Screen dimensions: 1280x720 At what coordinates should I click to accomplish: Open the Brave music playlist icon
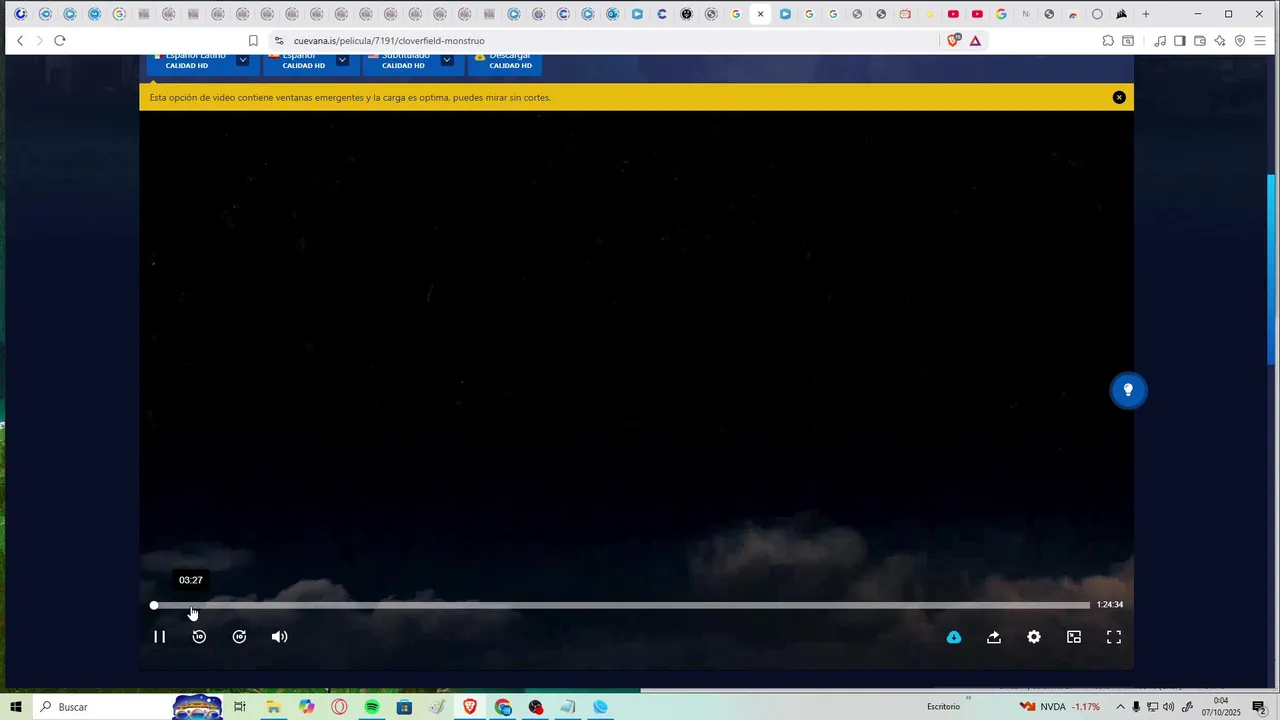click(x=1160, y=41)
